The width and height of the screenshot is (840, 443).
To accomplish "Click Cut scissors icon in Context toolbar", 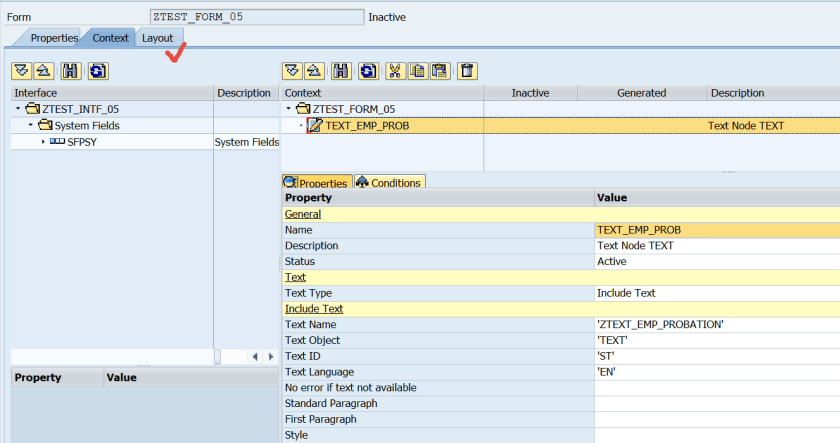I will 394,71.
